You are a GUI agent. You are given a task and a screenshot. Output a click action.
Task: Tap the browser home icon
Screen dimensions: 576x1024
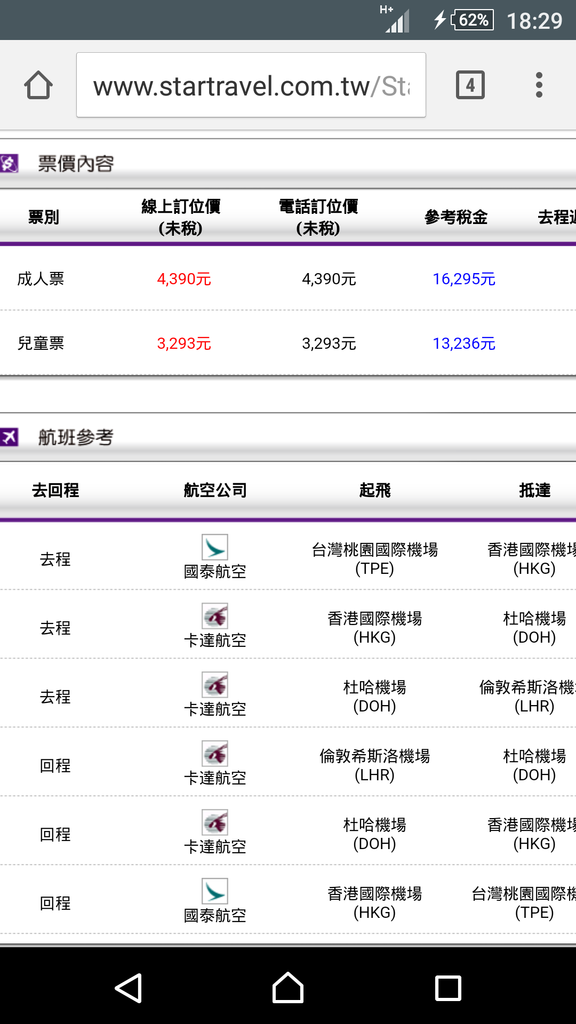click(x=38, y=86)
